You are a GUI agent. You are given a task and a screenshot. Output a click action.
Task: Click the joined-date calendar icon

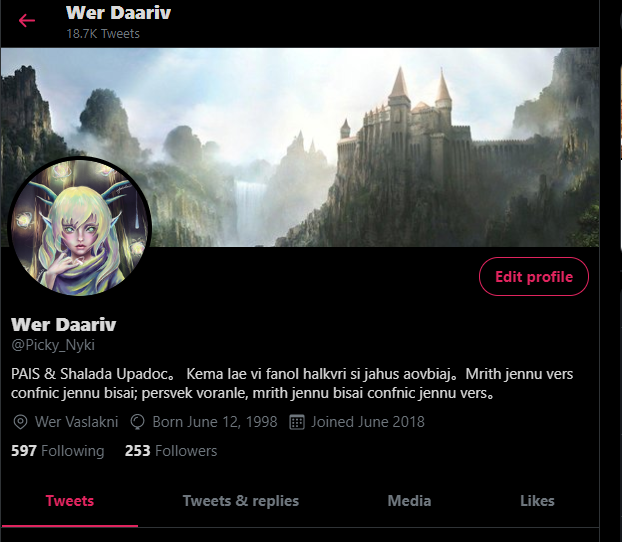point(297,422)
